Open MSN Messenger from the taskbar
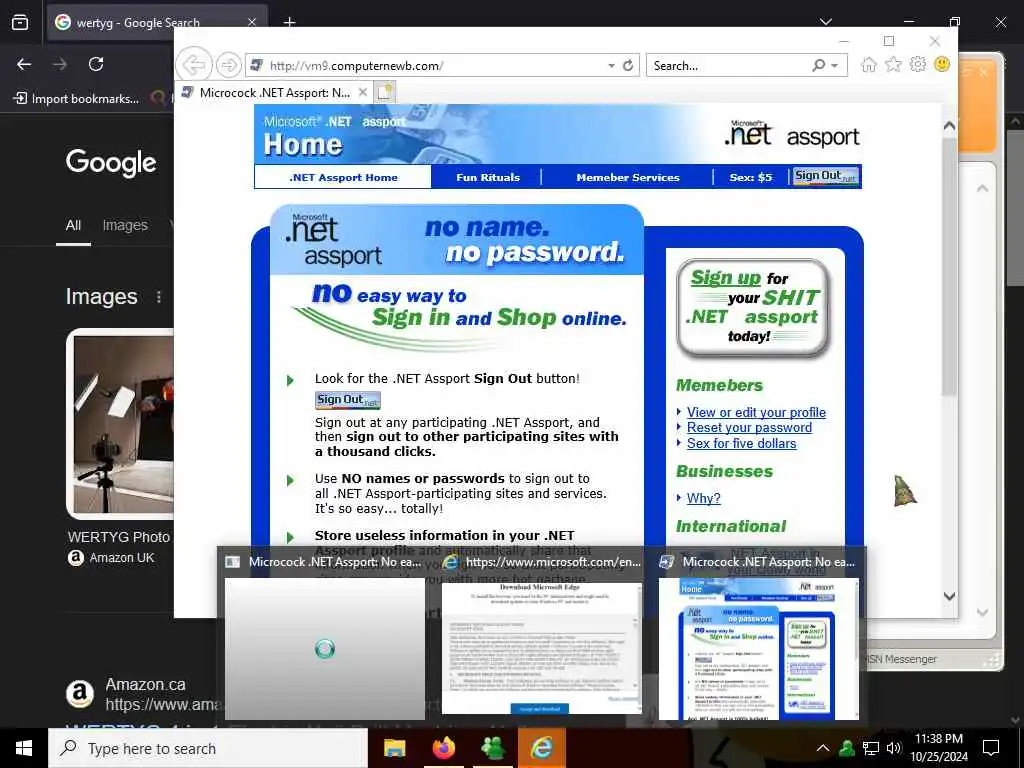Viewport: 1024px width, 768px height. [492, 748]
